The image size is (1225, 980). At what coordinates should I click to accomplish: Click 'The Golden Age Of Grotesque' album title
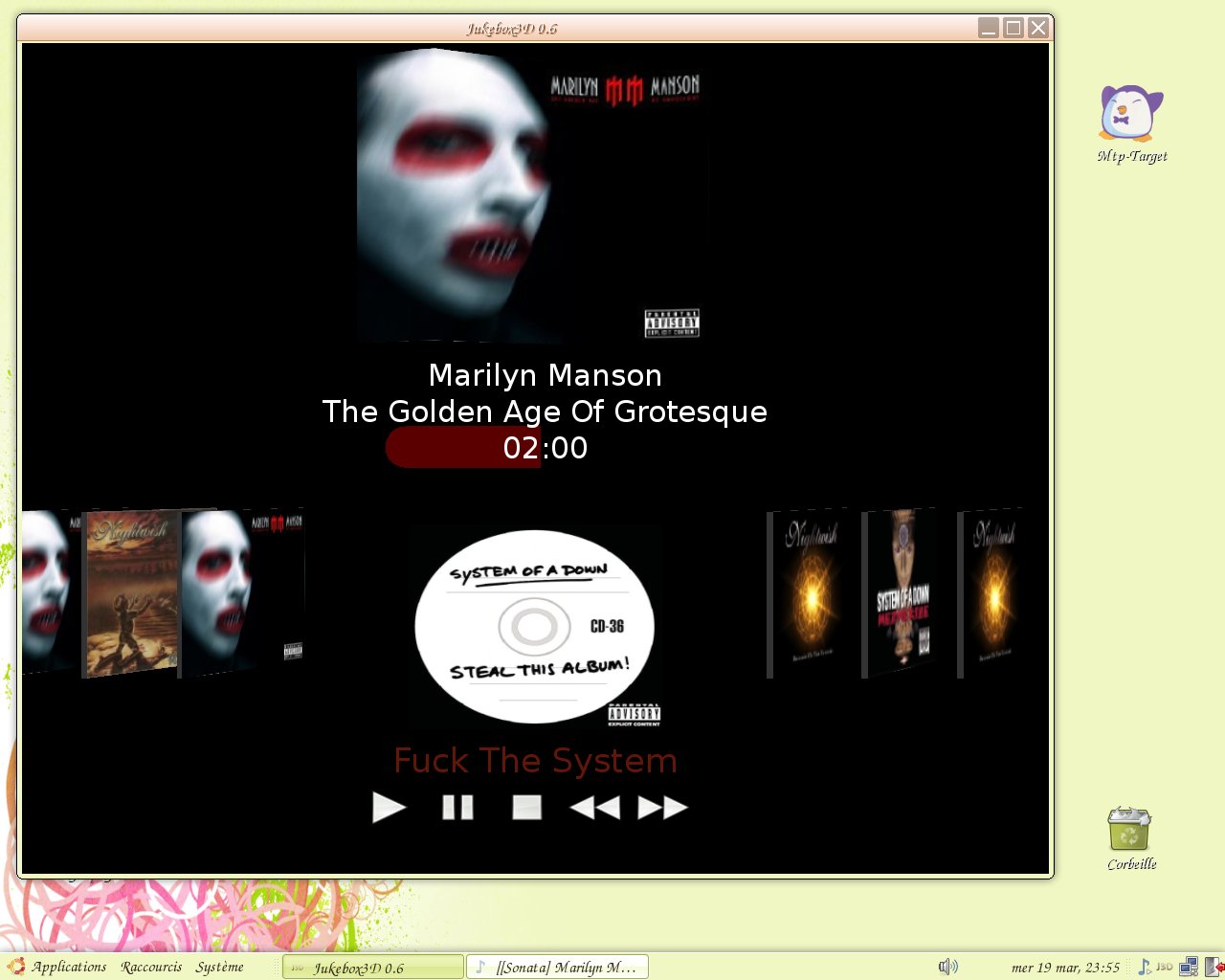point(545,412)
